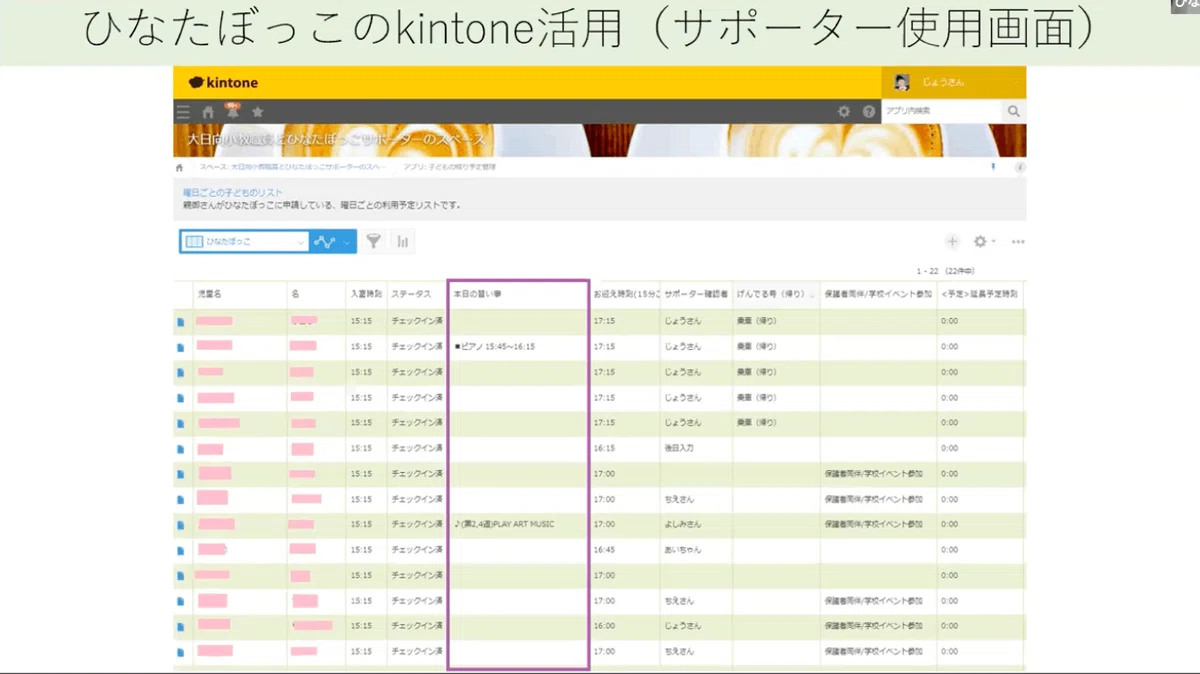
Task: Go to the portal home icon in gray toolbar
Action: (x=208, y=112)
